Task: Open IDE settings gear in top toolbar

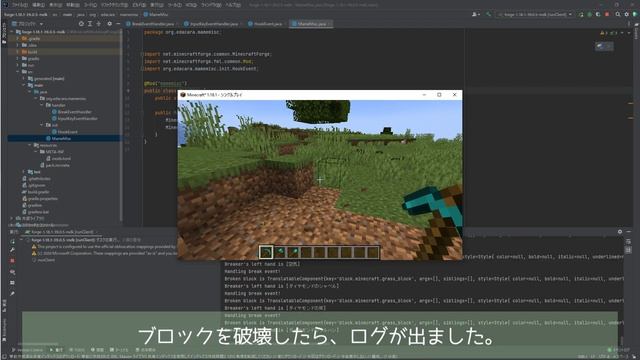Action: pyautogui.click(x=627, y=14)
